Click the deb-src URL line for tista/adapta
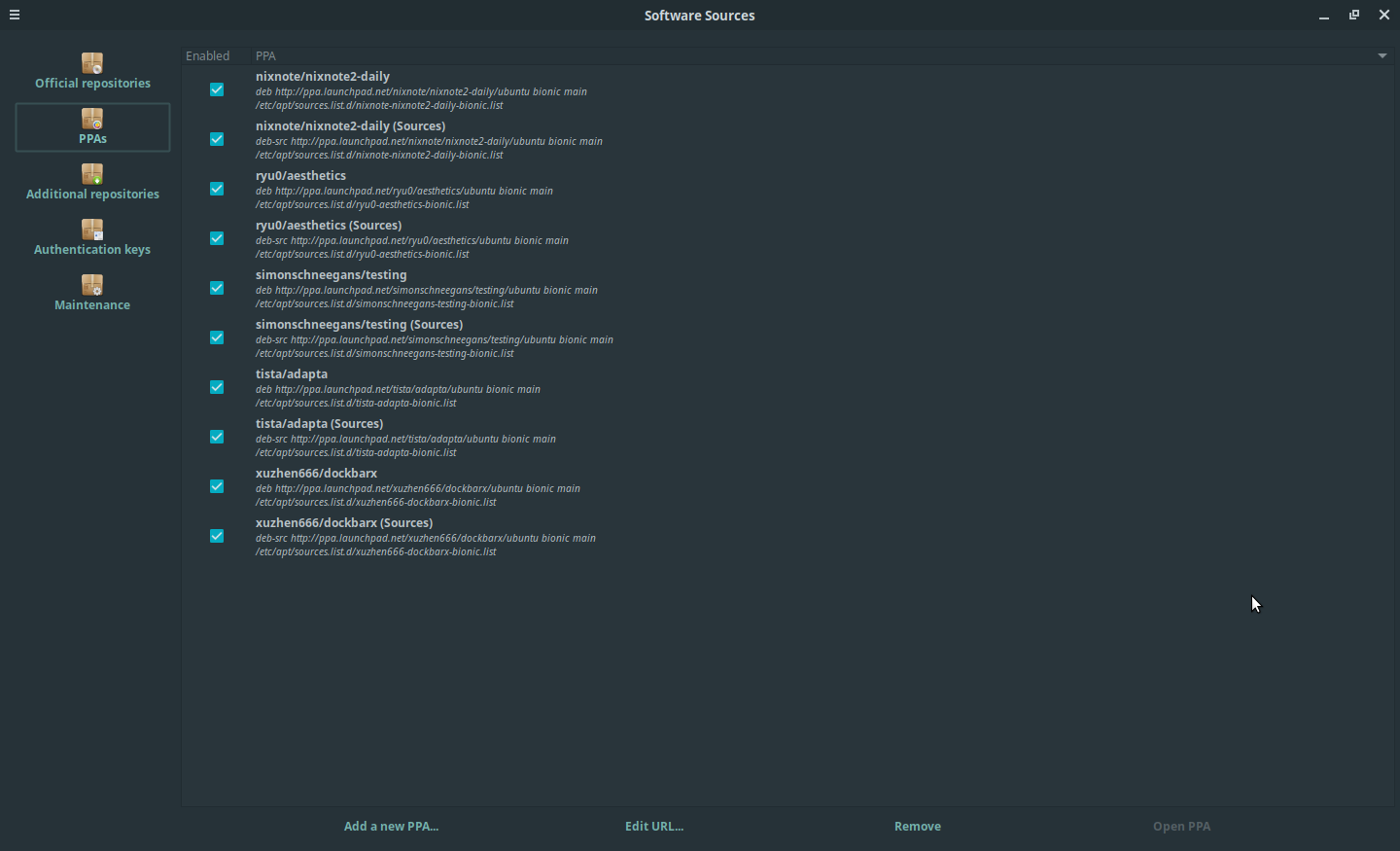This screenshot has width=1400, height=851. [405, 440]
